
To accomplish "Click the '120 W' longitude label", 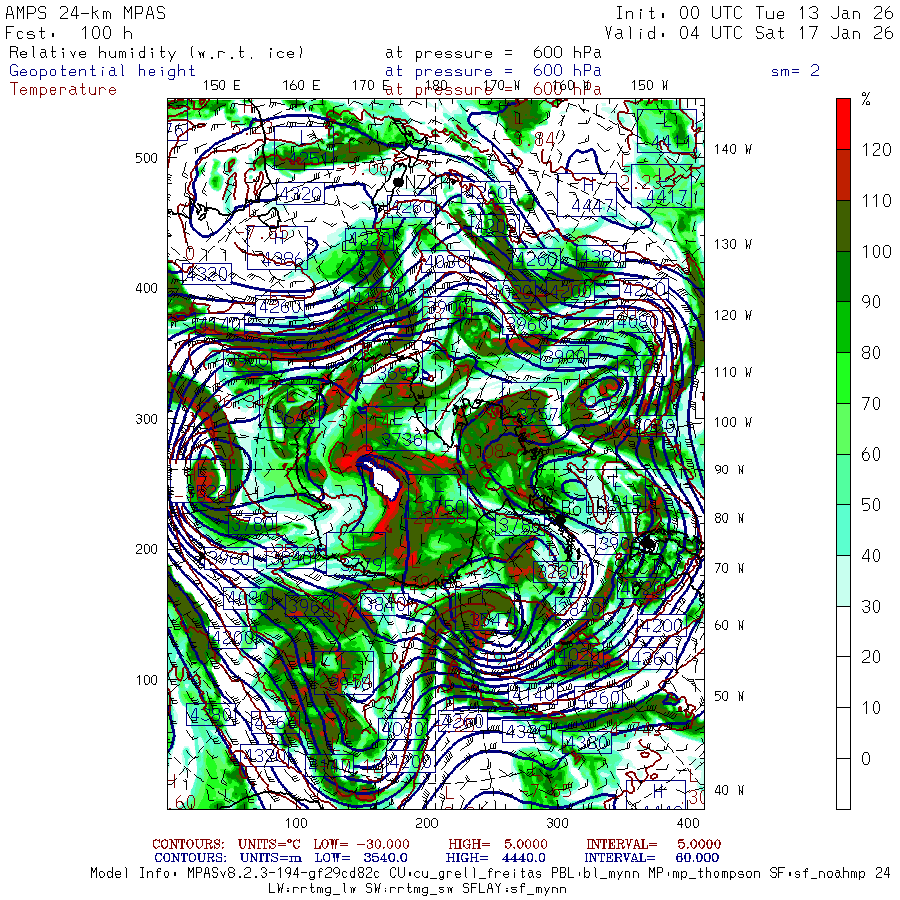I will click(733, 315).
